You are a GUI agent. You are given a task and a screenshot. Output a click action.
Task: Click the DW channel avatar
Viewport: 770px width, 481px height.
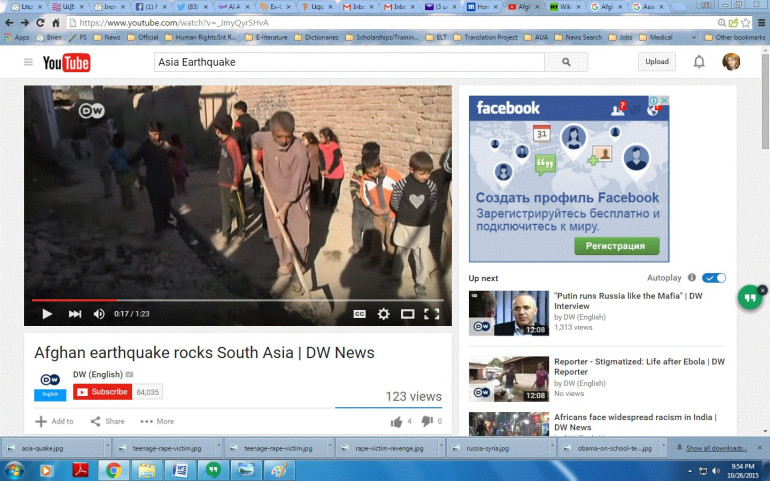(50, 387)
